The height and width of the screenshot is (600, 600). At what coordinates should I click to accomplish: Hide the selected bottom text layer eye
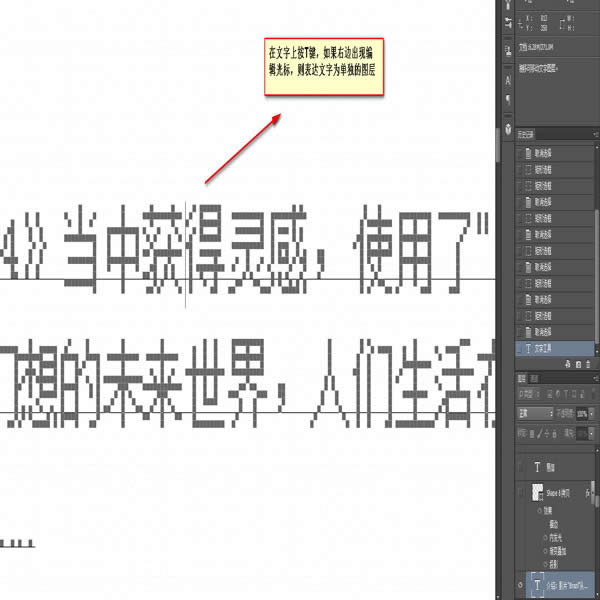tap(520, 585)
